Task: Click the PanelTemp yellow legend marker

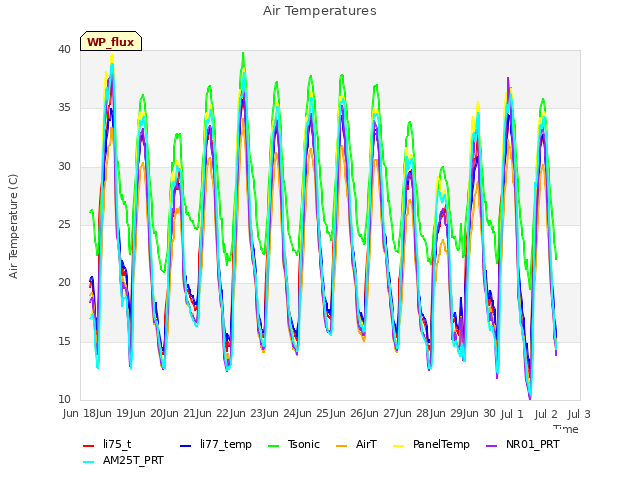Action: (x=398, y=446)
